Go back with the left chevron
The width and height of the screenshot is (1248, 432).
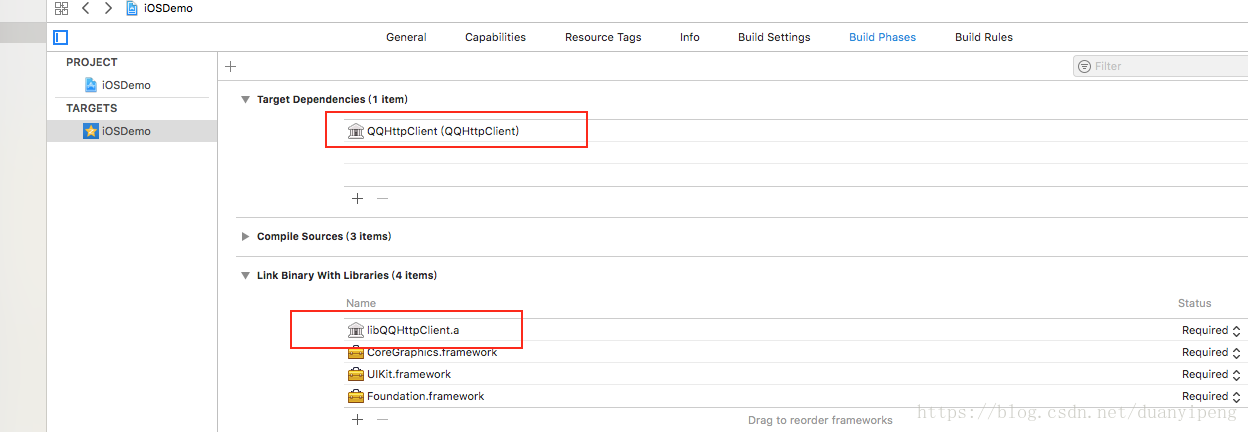coord(85,8)
